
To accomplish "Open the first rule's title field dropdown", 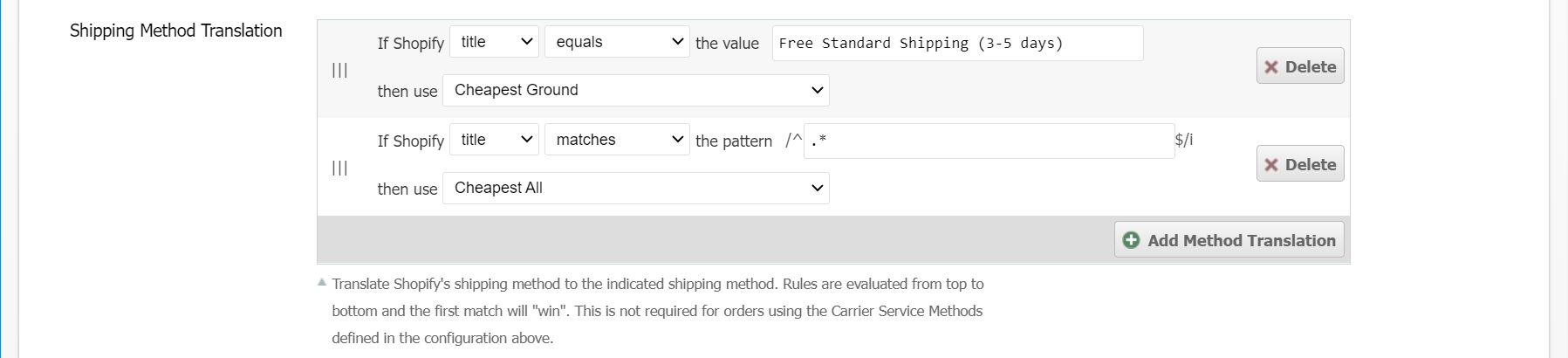I will 494,42.
